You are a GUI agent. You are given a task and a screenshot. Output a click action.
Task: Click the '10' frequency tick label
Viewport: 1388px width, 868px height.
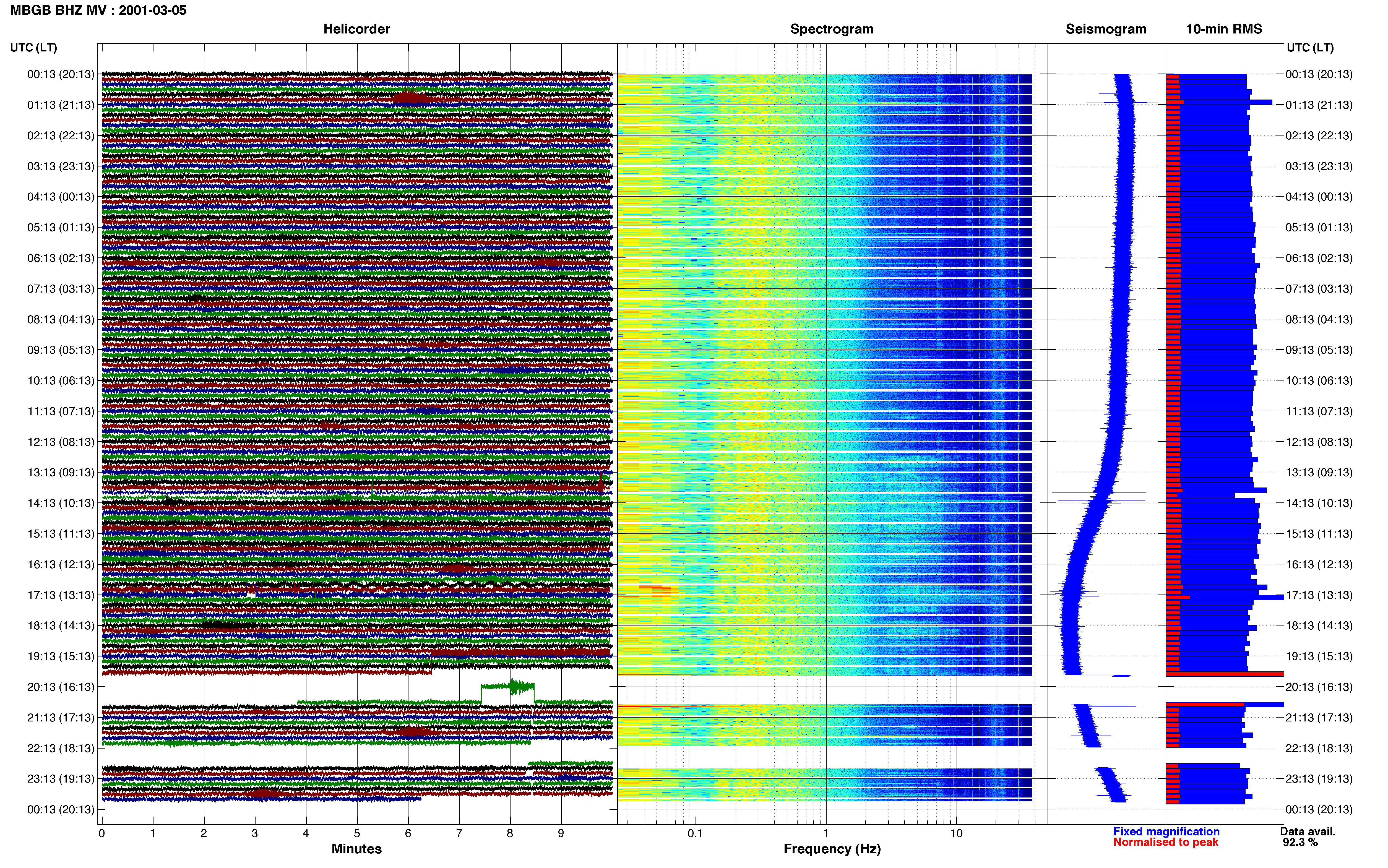(x=956, y=833)
